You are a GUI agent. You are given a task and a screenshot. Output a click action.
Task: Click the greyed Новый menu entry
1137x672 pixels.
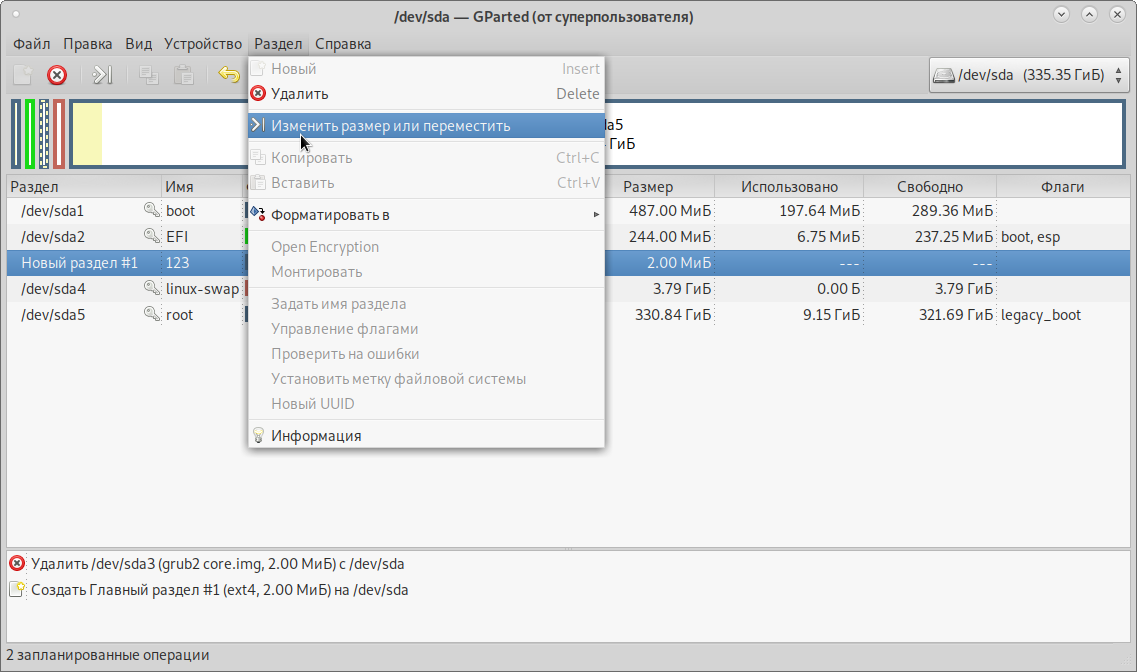tap(426, 69)
